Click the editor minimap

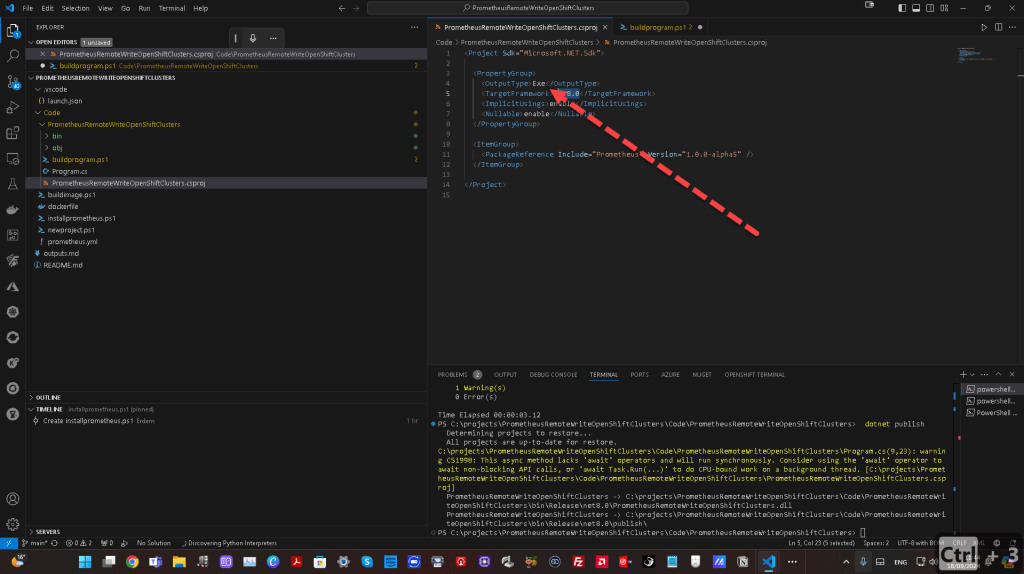click(976, 56)
